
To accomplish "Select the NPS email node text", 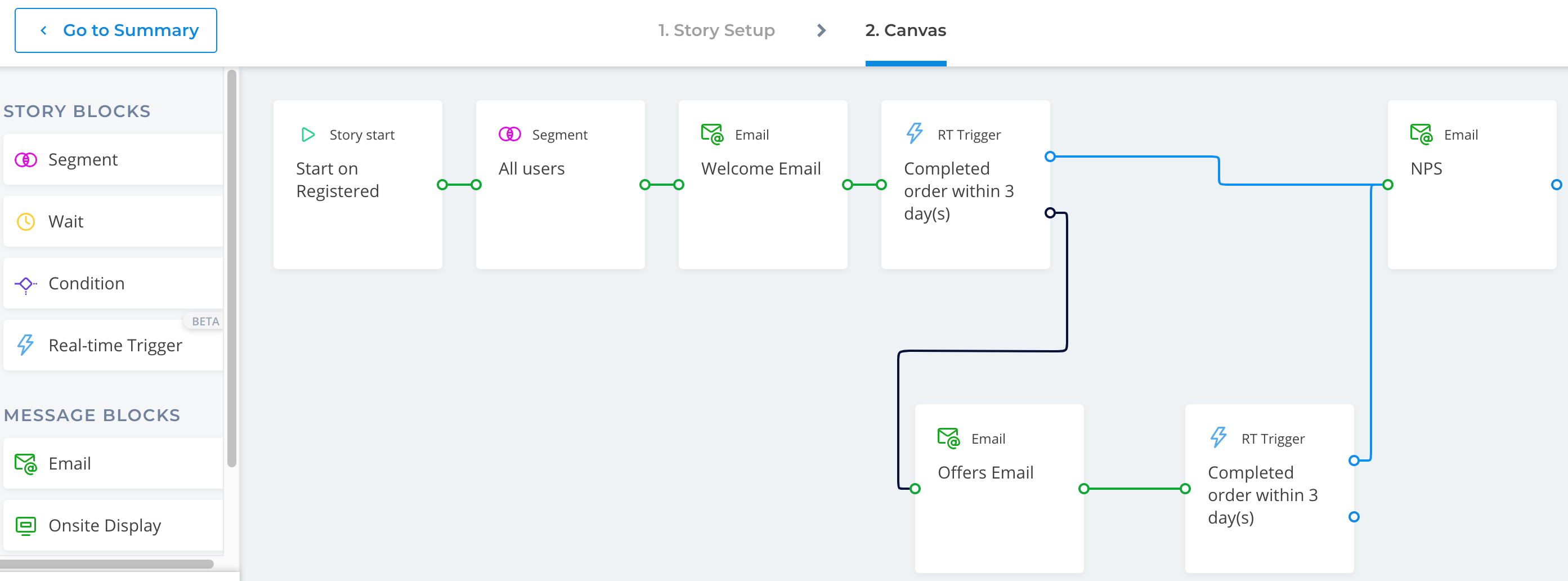I will (x=1426, y=169).
